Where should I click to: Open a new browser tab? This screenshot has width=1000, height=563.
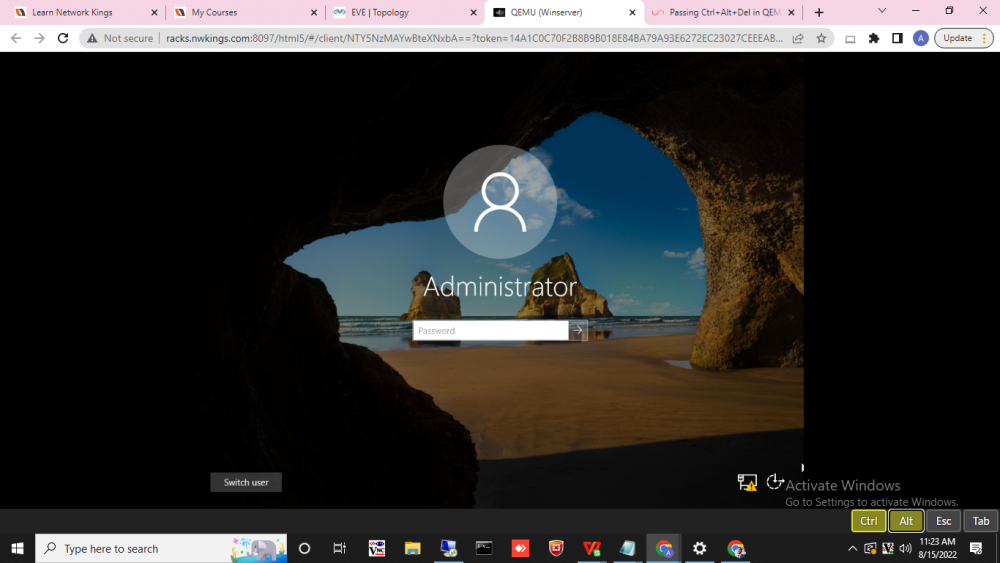point(819,12)
